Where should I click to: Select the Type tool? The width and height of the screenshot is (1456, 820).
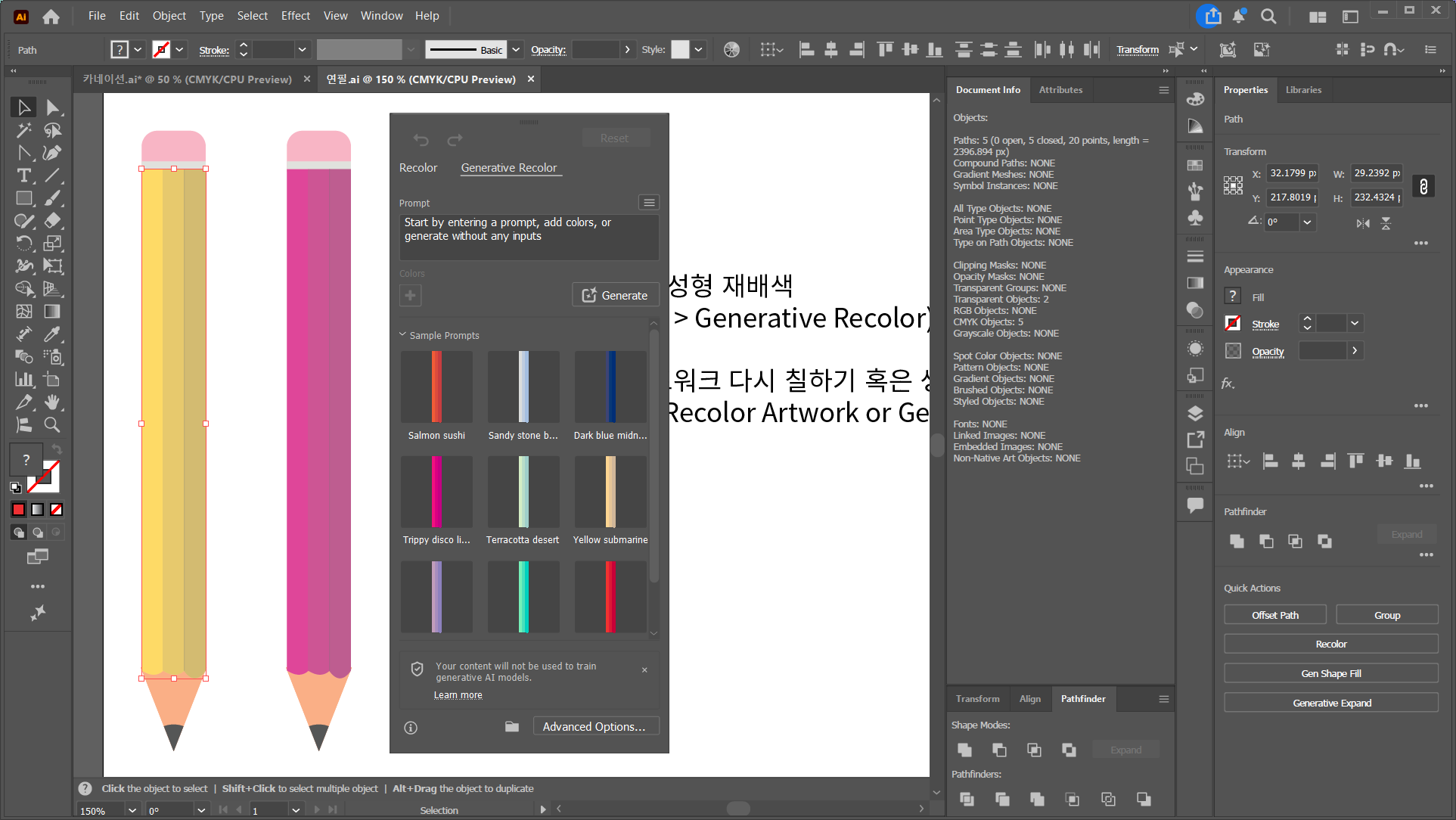pyautogui.click(x=23, y=175)
